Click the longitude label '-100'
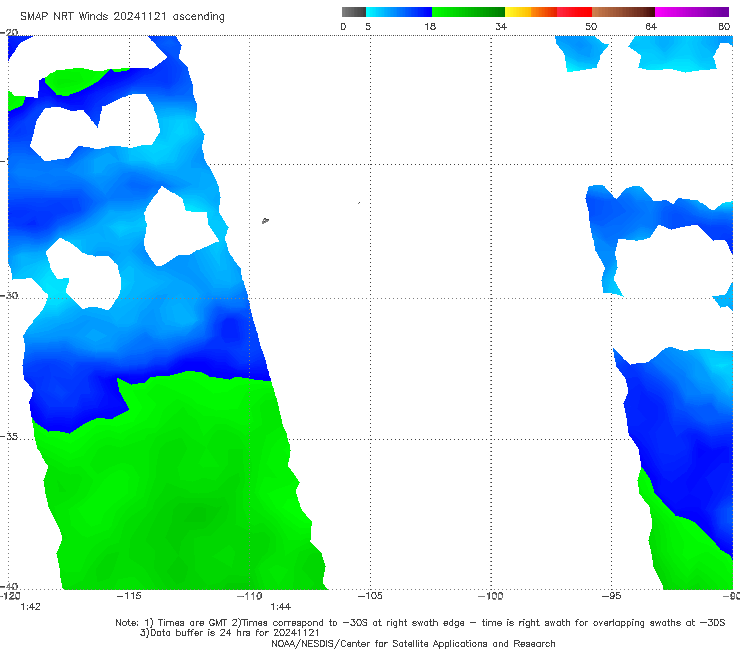Viewport: 740px width, 650px height. coord(491,596)
